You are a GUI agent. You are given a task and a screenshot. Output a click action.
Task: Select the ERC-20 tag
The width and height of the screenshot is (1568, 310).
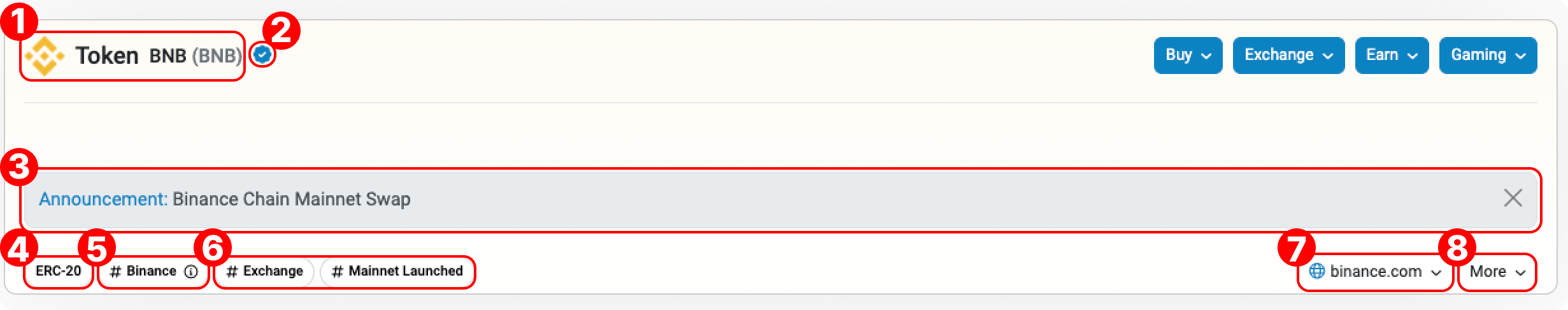59,271
